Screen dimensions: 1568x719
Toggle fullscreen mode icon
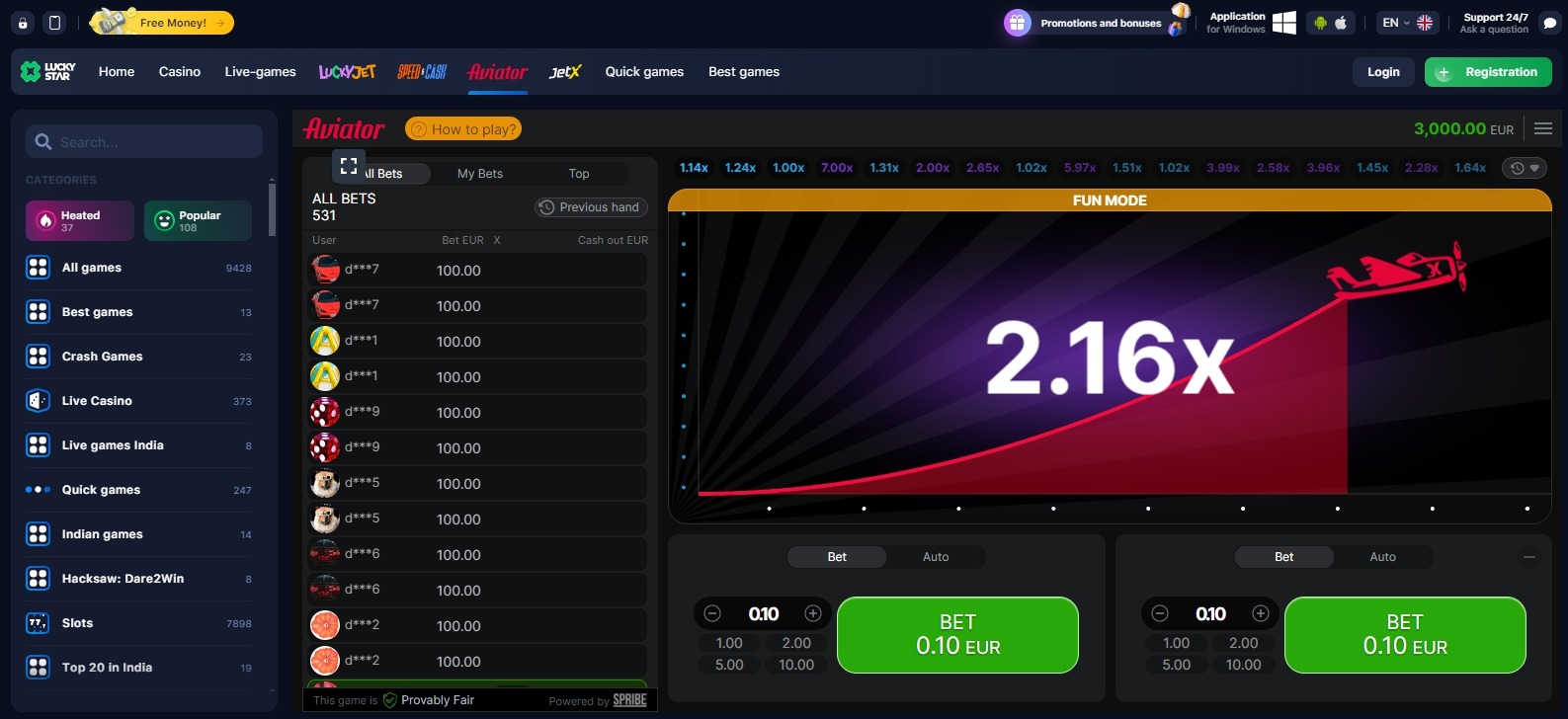[x=348, y=166]
